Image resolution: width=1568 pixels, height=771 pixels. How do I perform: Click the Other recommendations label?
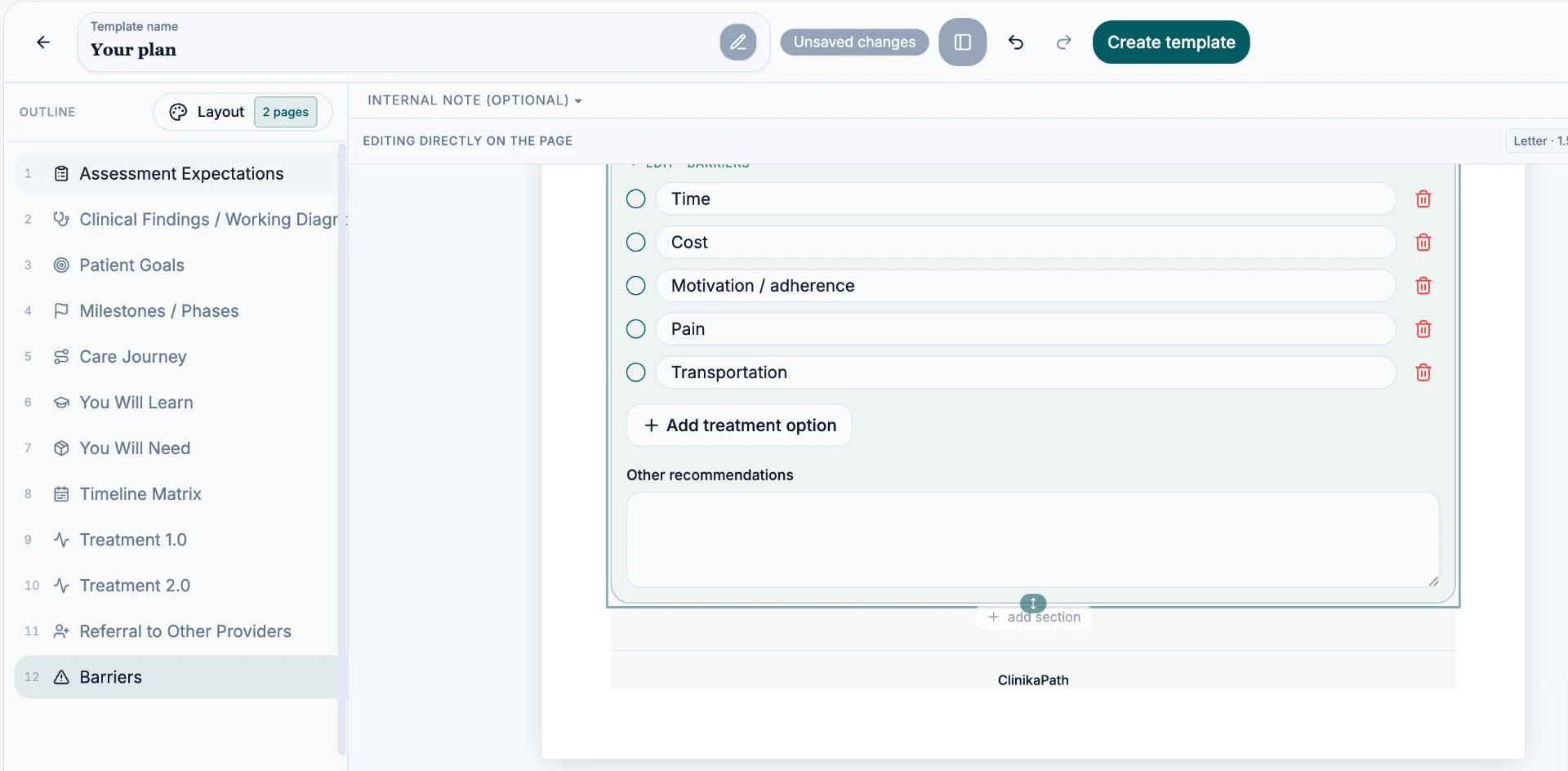(710, 475)
